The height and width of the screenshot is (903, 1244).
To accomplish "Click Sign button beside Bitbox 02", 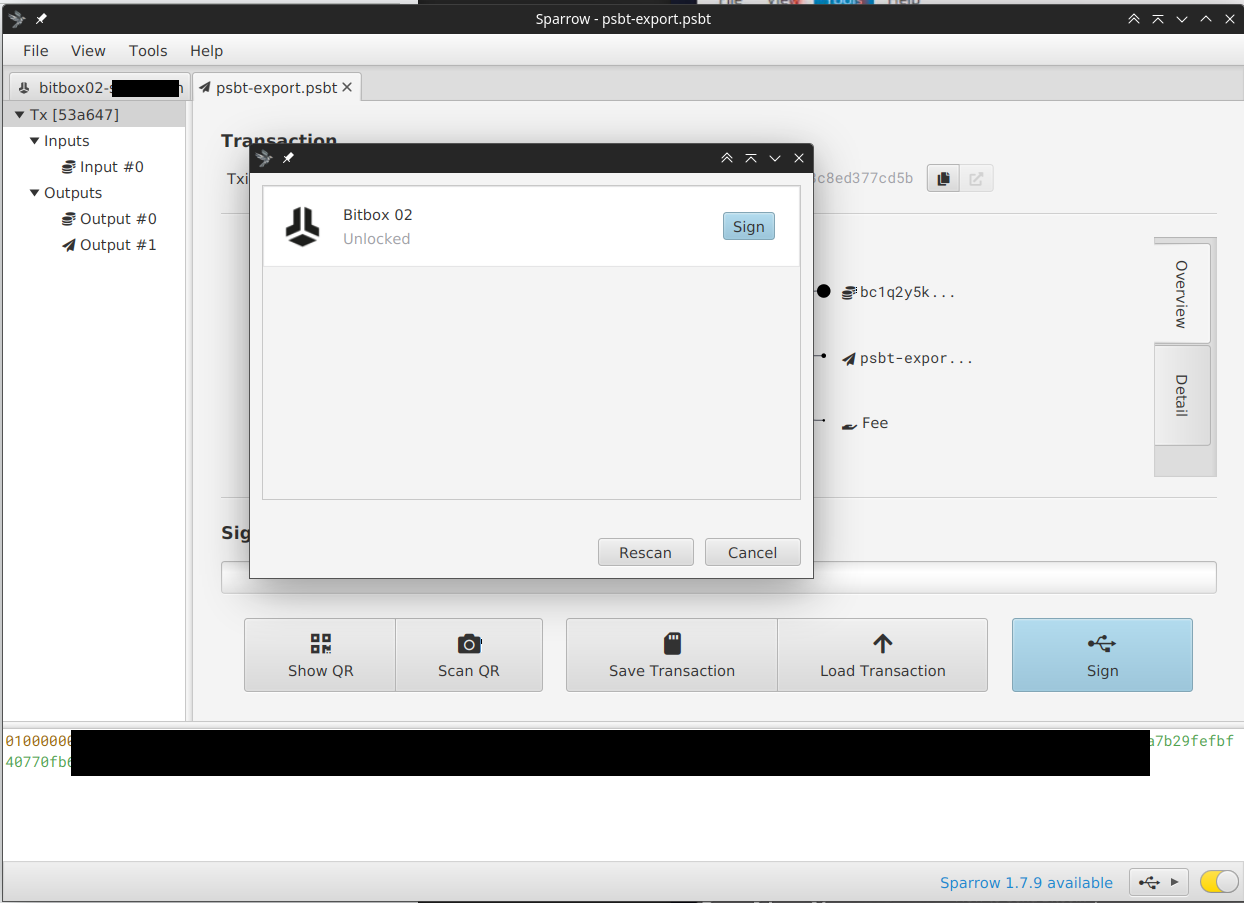I will coord(748,227).
